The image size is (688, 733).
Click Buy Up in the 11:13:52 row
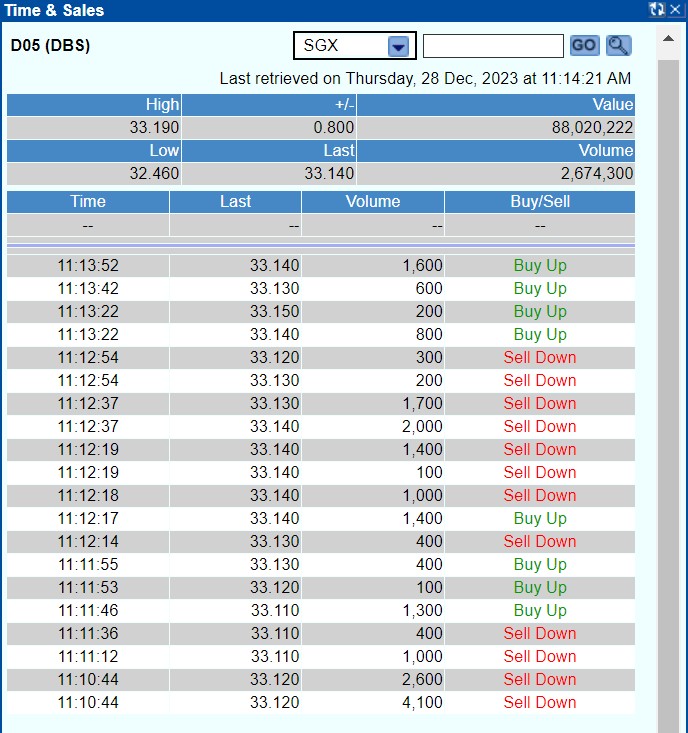pos(540,266)
